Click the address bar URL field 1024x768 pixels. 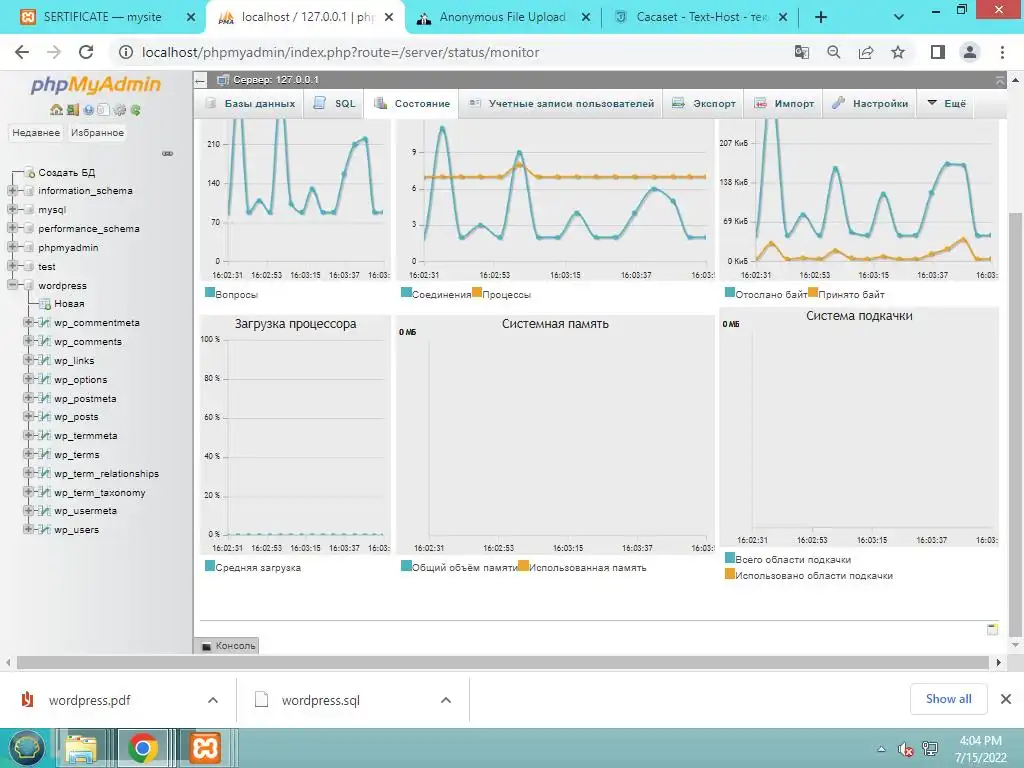(x=457, y=52)
